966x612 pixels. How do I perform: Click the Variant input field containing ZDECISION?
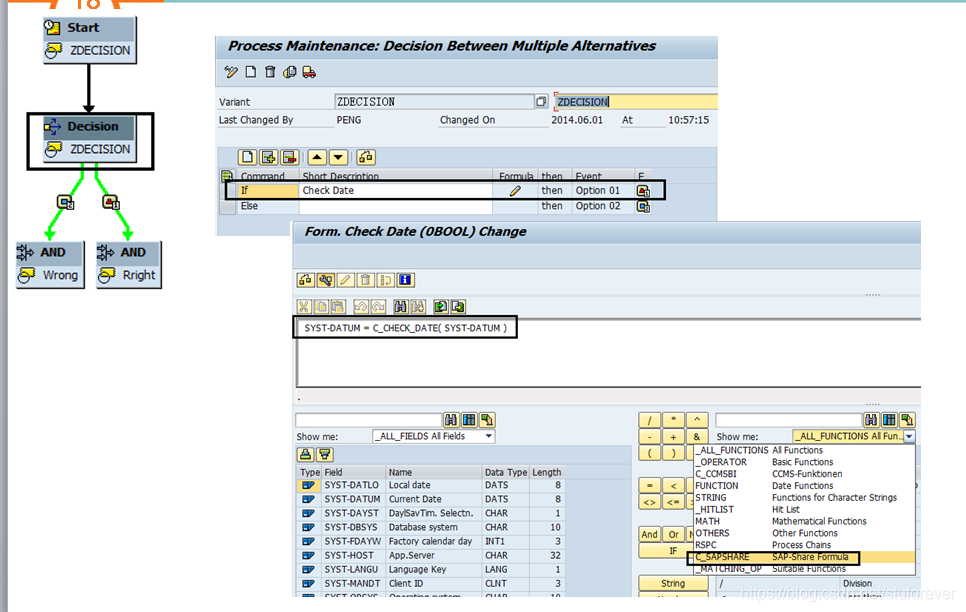(x=434, y=102)
